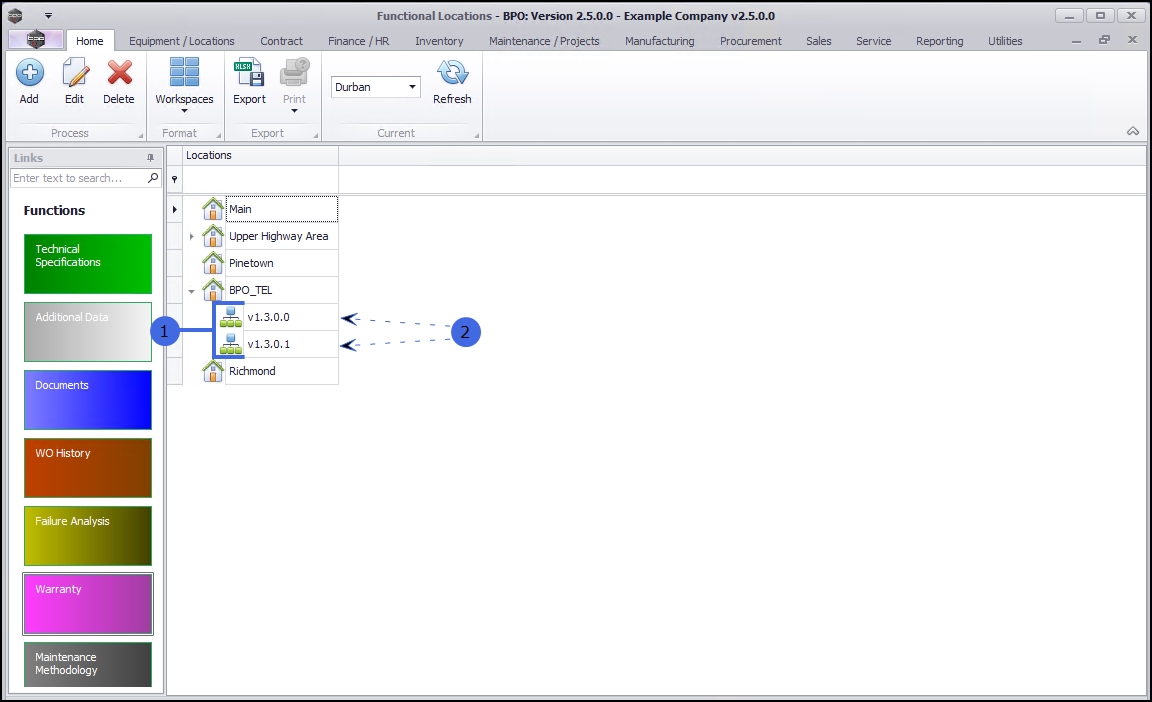Open the quick access toolbar dropdown arrow
The image size is (1152, 702).
coord(48,15)
